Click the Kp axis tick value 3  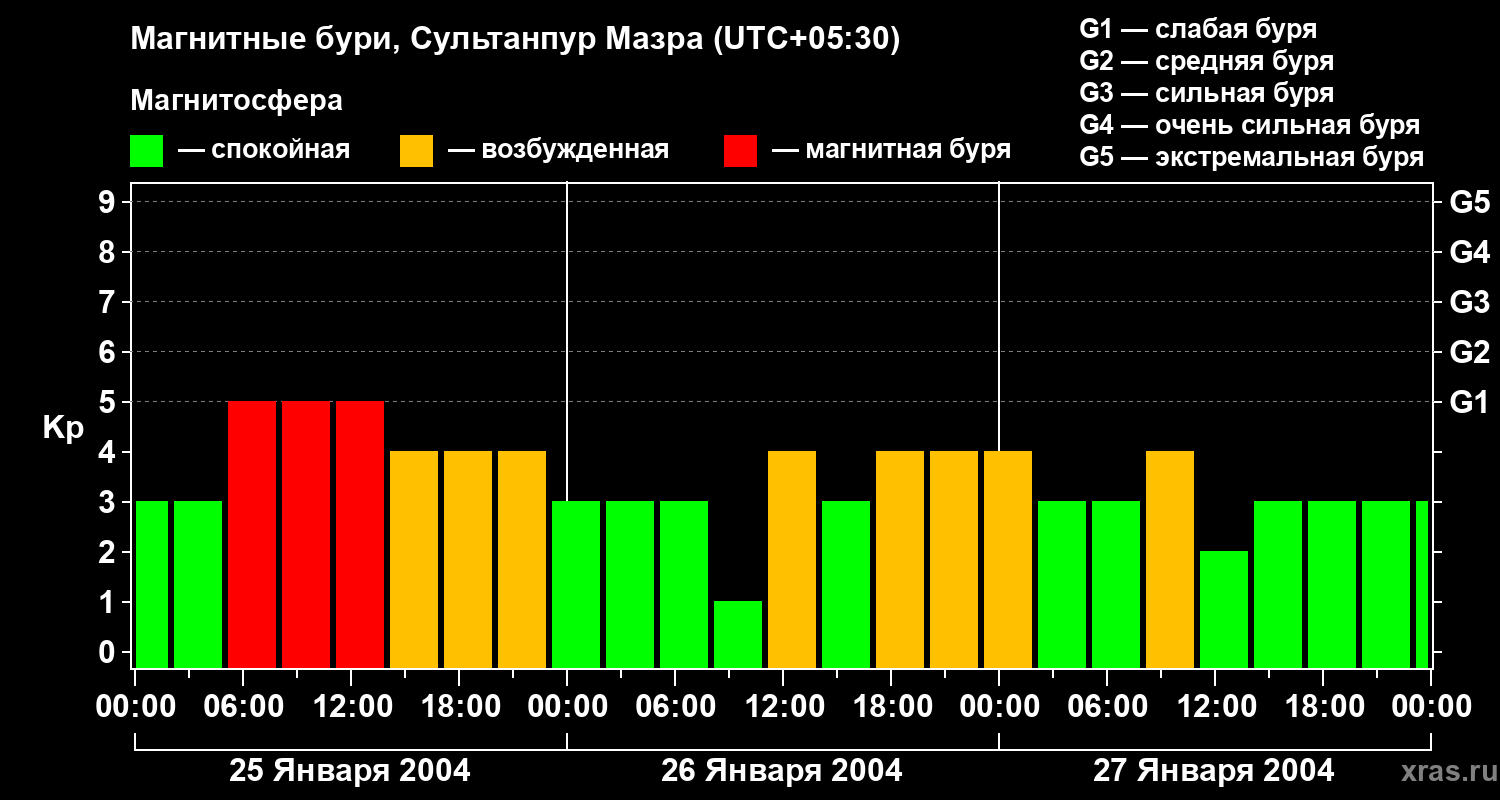tap(109, 502)
